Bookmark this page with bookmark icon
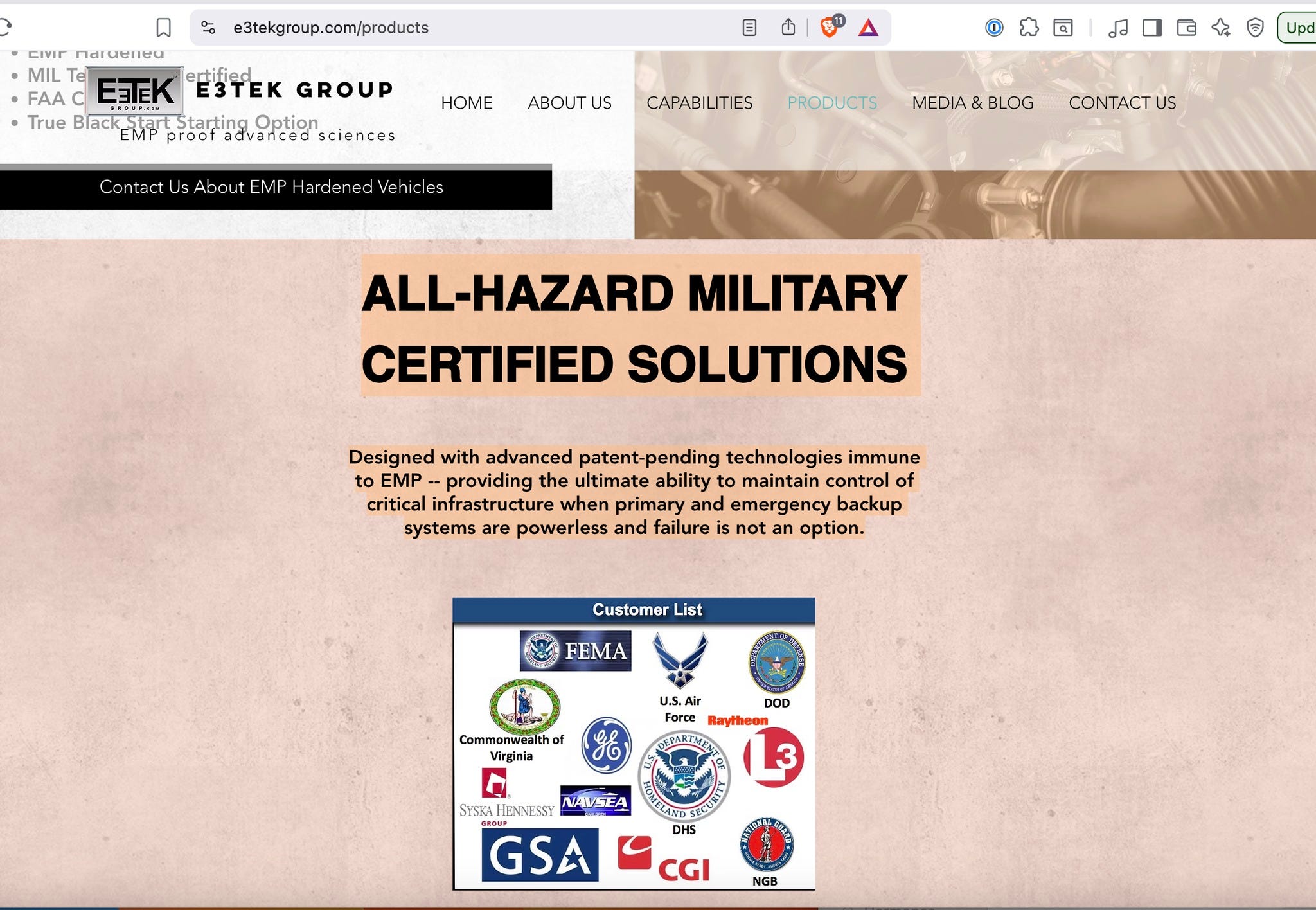 point(163,28)
